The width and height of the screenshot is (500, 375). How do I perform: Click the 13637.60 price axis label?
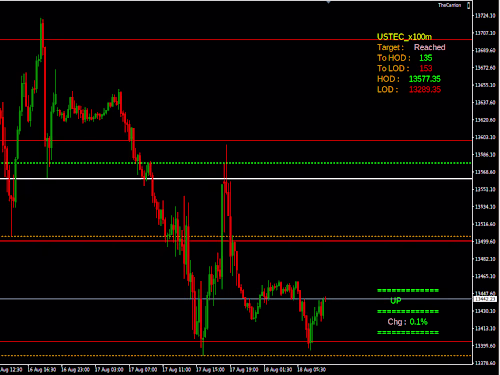(x=485, y=102)
